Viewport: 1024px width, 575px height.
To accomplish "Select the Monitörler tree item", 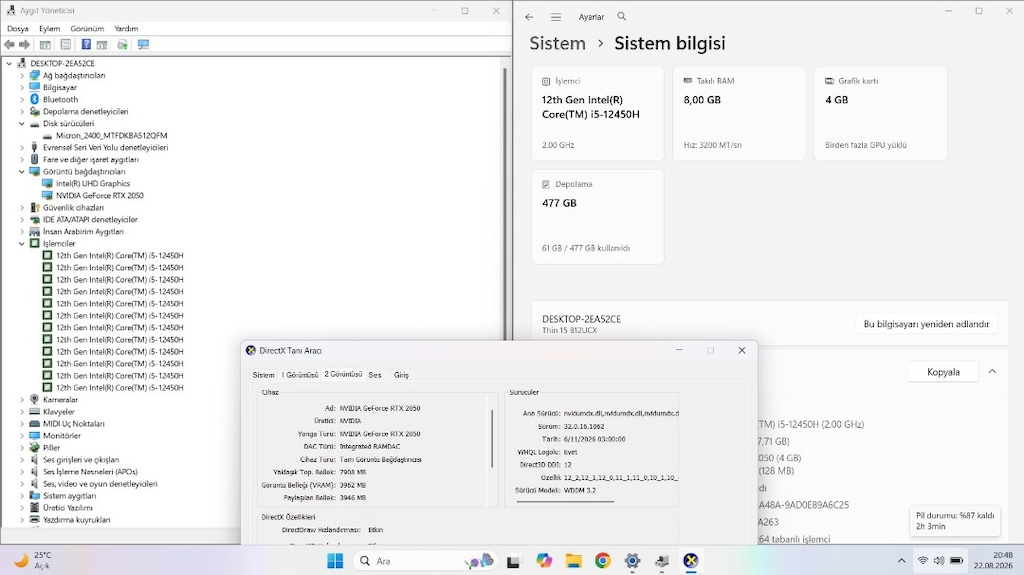I will [x=61, y=436].
